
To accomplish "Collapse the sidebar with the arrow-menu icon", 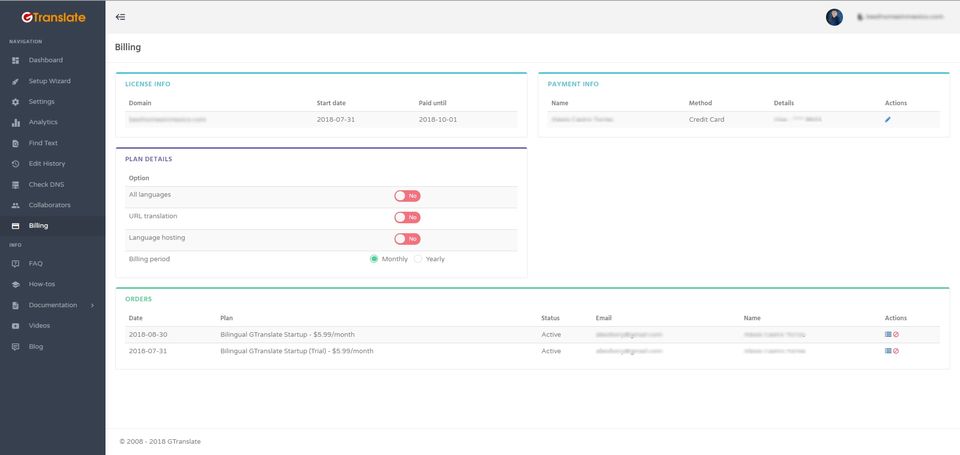I will [120, 17].
